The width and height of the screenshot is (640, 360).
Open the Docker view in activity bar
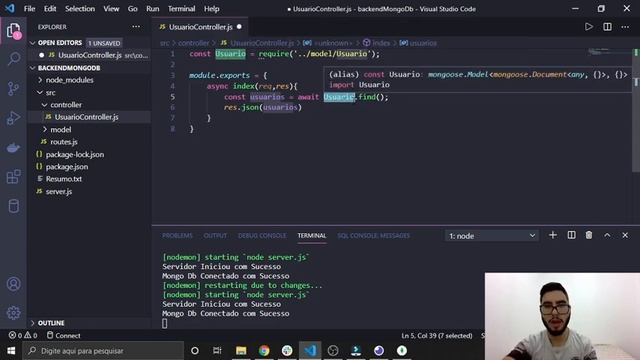(13, 147)
